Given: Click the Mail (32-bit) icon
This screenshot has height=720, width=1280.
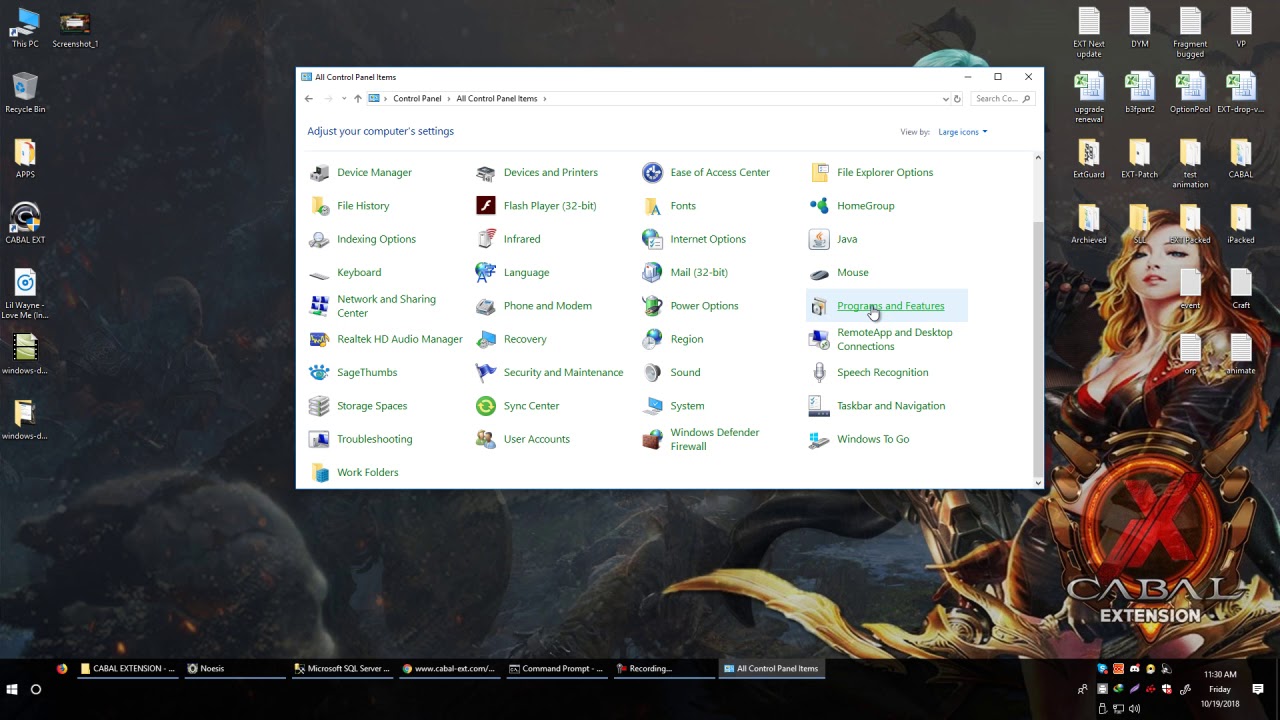Looking at the screenshot, I should (x=653, y=273).
